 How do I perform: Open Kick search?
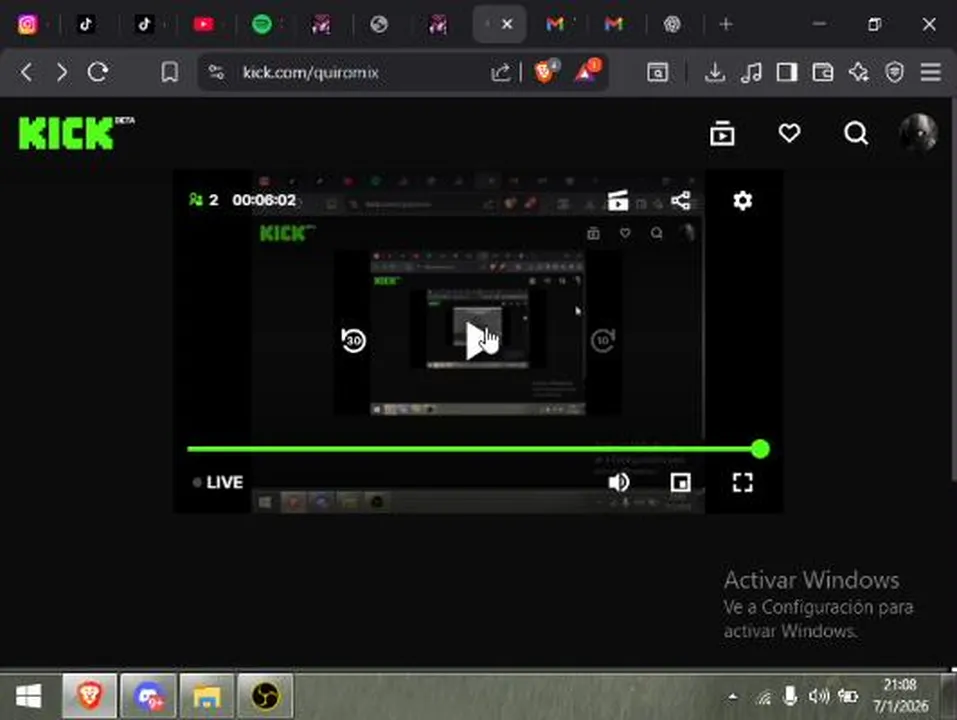(856, 133)
